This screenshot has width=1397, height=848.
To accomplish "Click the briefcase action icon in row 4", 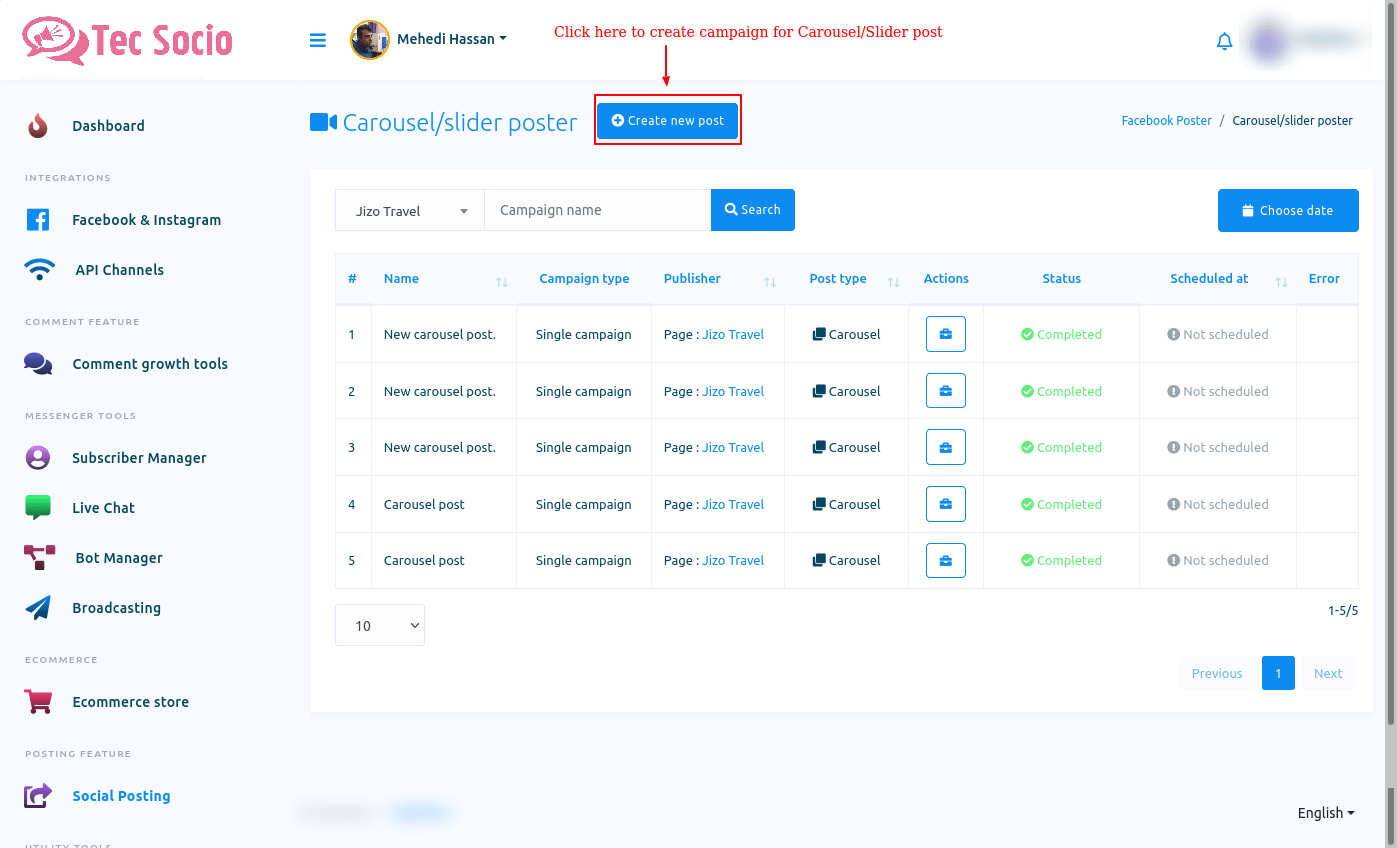I will click(945, 504).
